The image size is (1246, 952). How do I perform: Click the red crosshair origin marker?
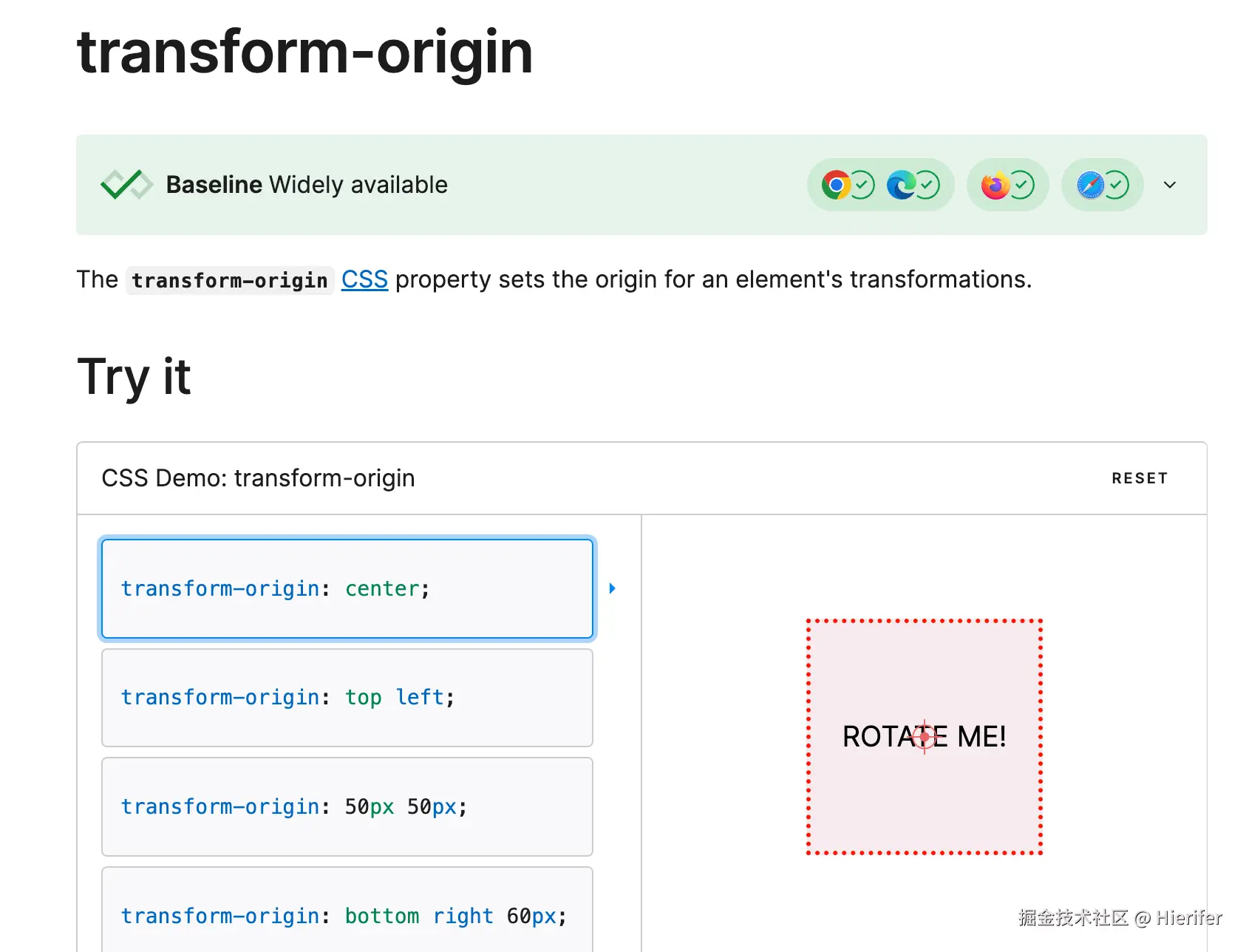pos(924,736)
